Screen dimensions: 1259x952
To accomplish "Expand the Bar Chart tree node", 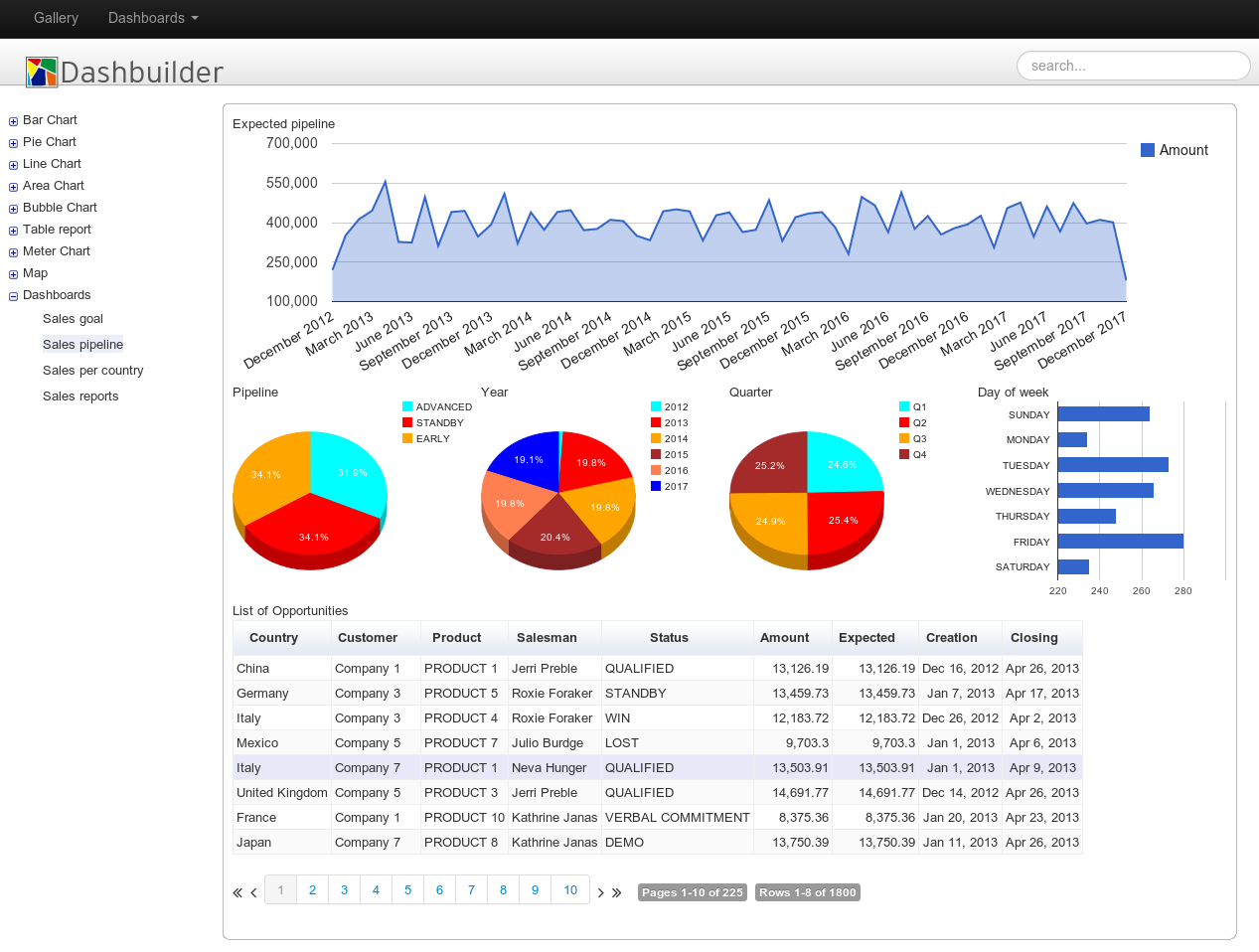I will pos(14,121).
